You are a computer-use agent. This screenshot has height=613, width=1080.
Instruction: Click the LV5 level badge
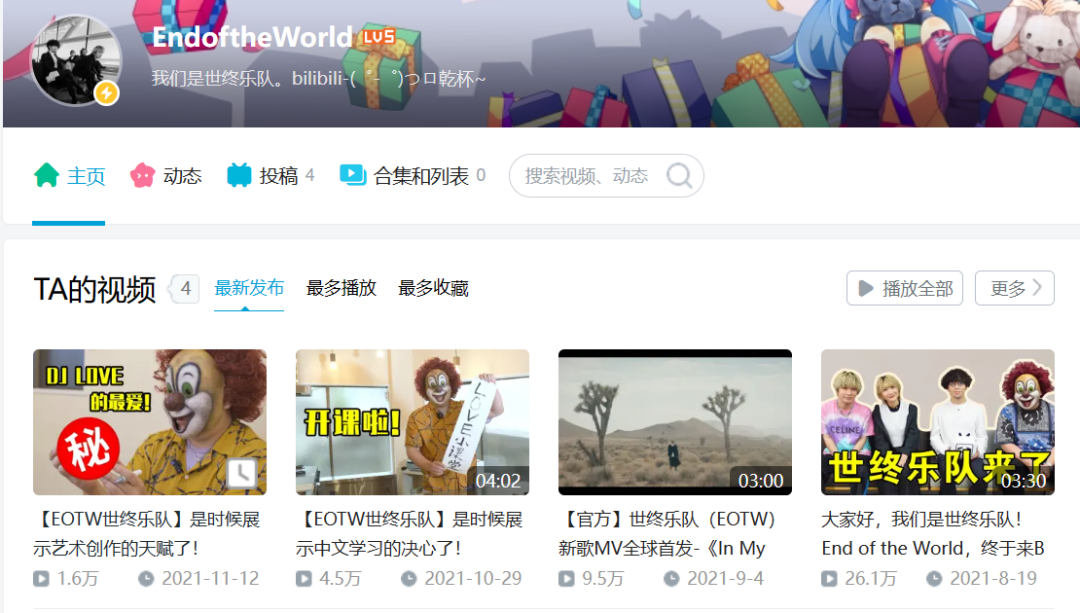(380, 37)
